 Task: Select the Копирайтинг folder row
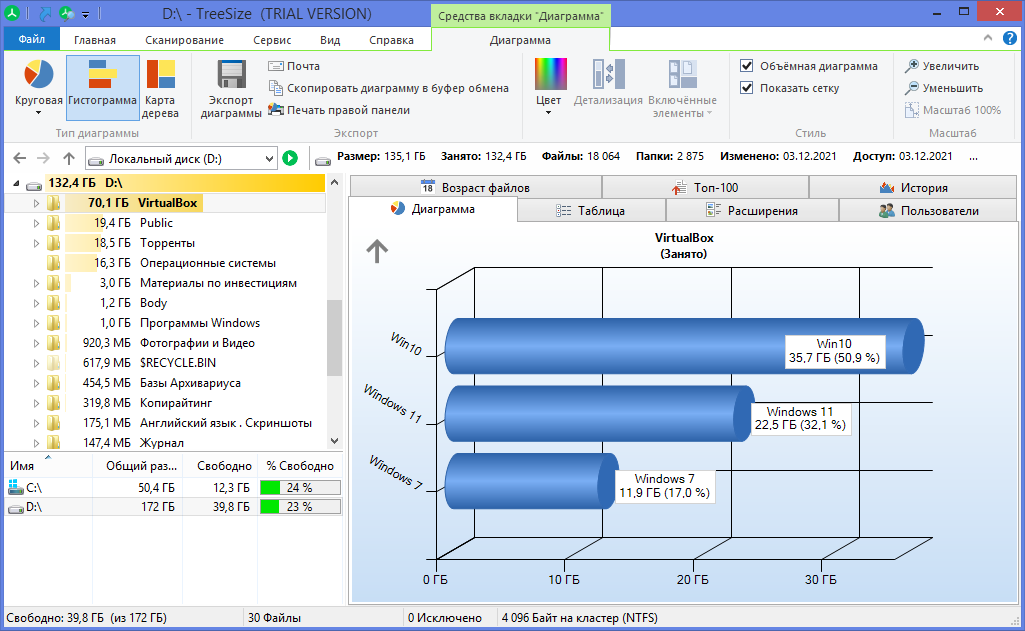pyautogui.click(x=165, y=403)
